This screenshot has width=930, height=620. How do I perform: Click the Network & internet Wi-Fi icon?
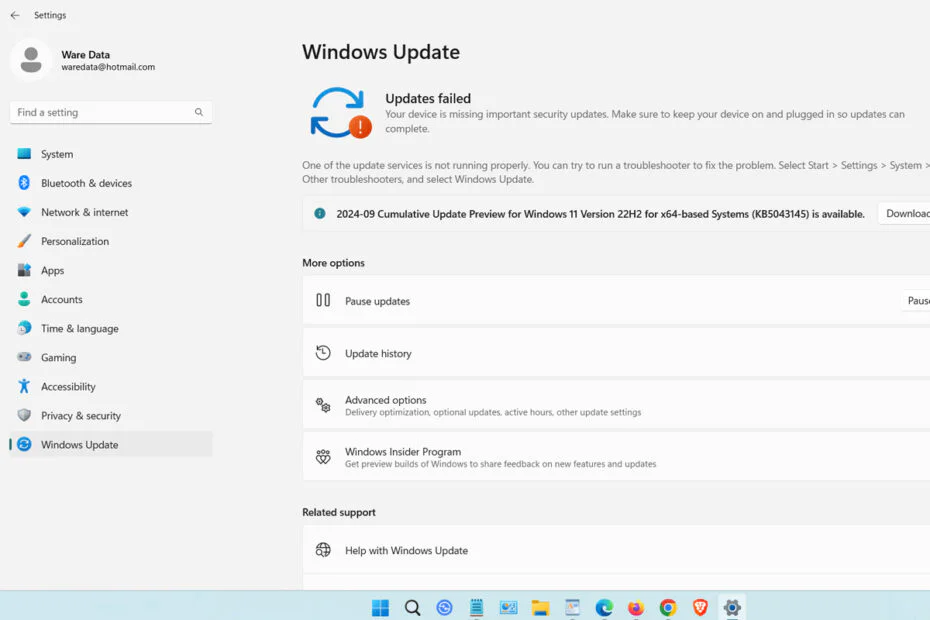click(24, 212)
